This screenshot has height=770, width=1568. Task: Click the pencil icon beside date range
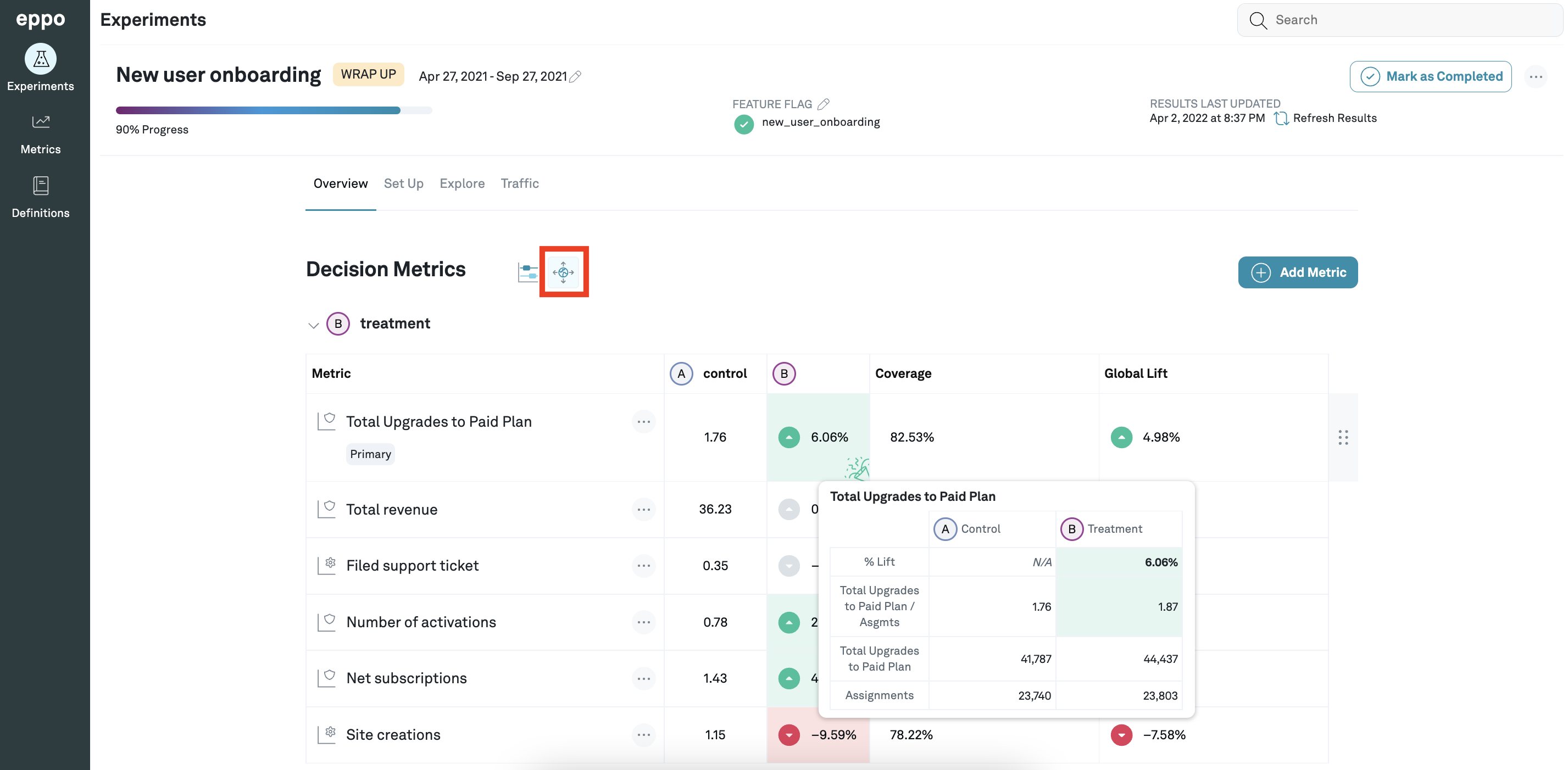pos(575,76)
